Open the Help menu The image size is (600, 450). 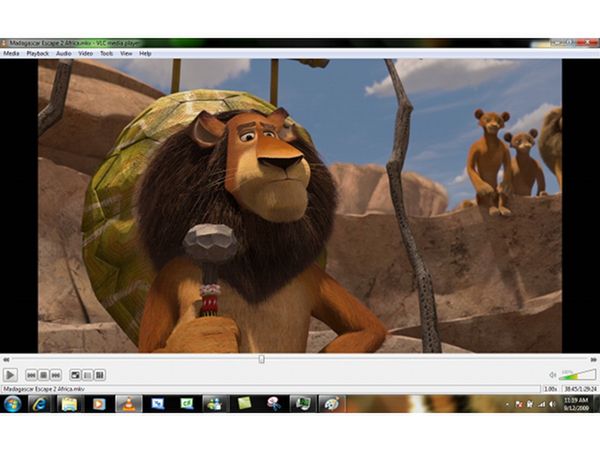145,54
